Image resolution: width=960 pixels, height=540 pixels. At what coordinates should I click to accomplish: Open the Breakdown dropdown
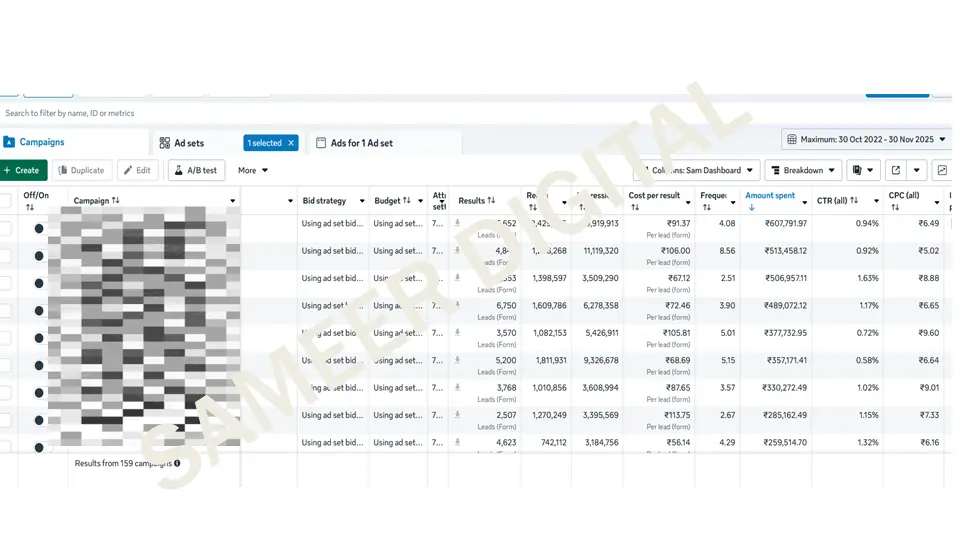(802, 171)
